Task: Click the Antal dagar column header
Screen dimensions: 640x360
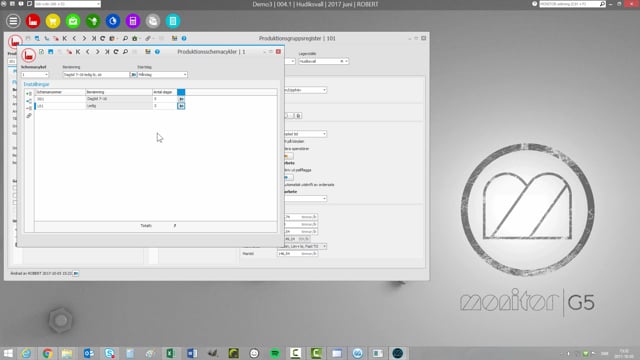Action: coord(164,92)
